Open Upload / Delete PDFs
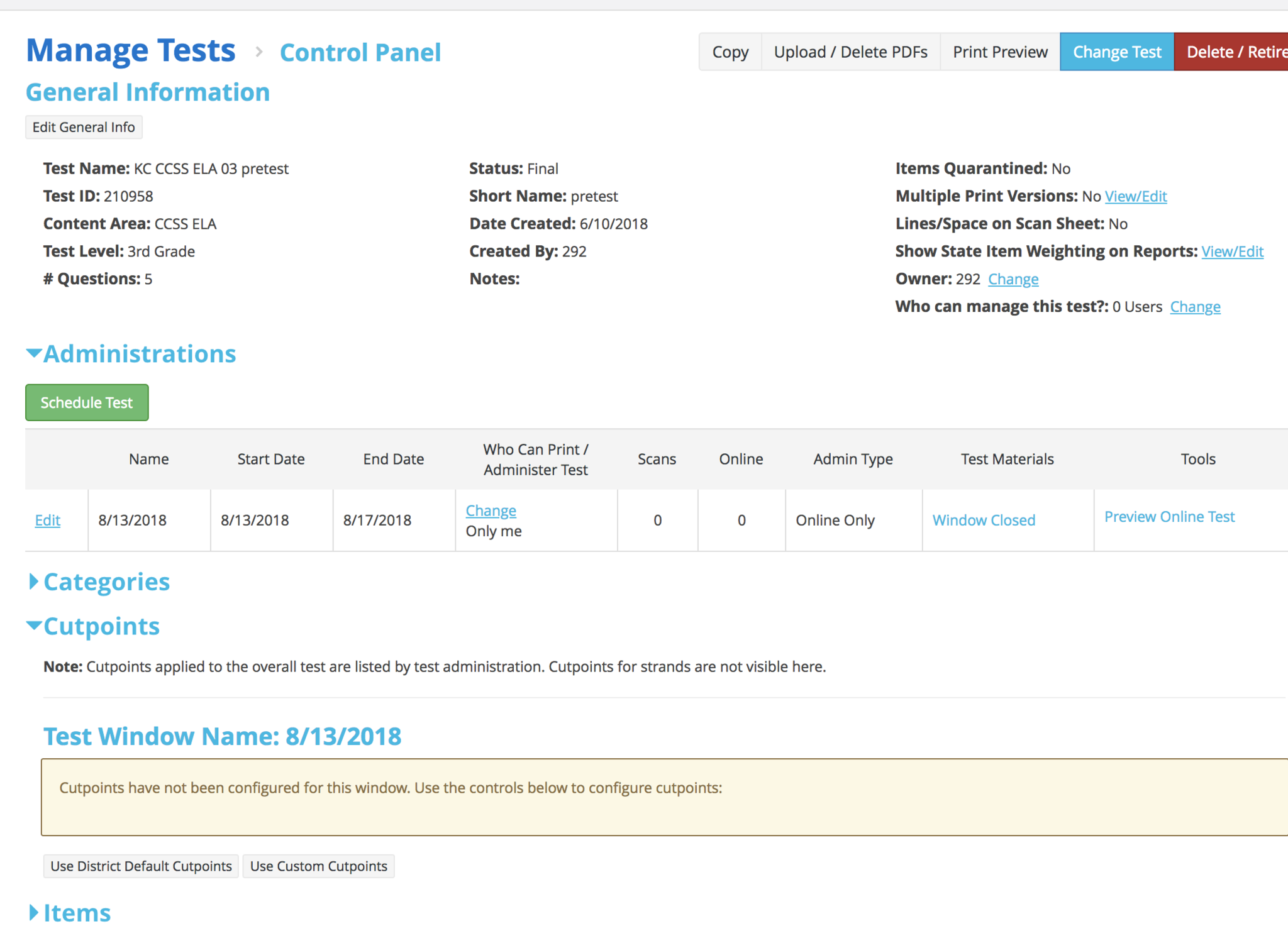Image resolution: width=1288 pixels, height=943 pixels. point(850,52)
